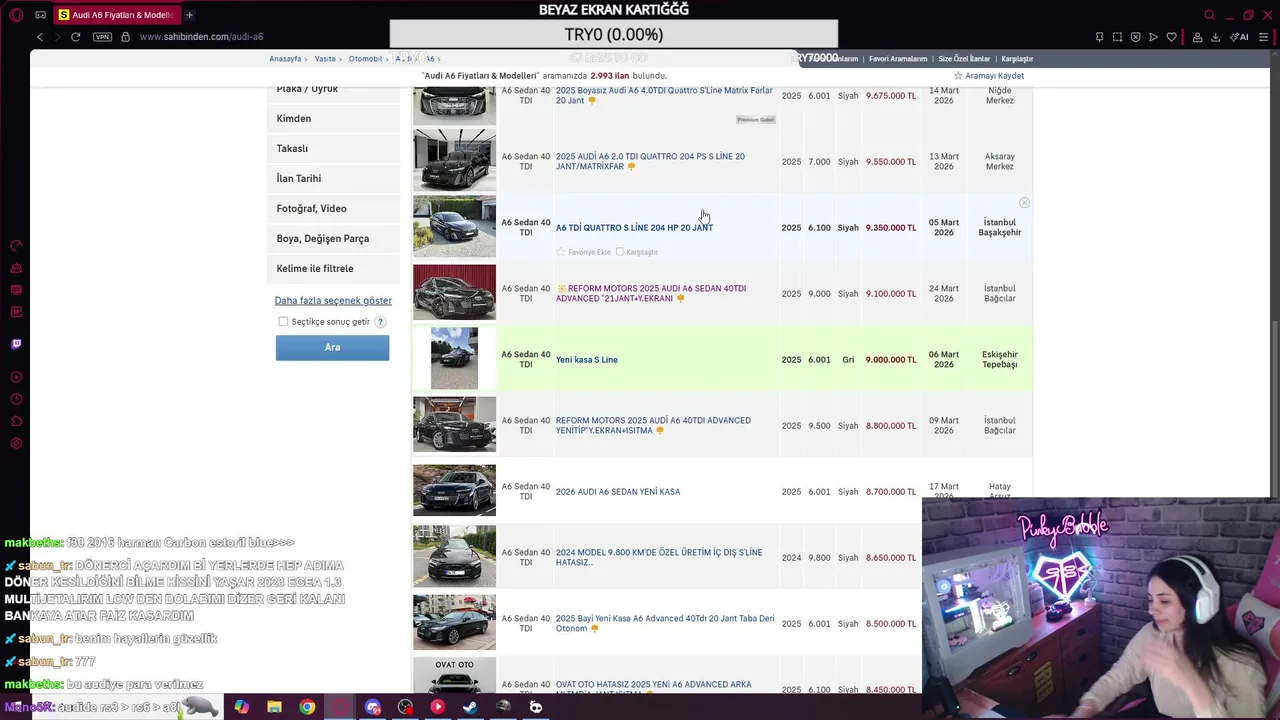This screenshot has width=1280, height=720.
Task: Expand the Boya, Değişen Parça filter
Action: tap(333, 239)
